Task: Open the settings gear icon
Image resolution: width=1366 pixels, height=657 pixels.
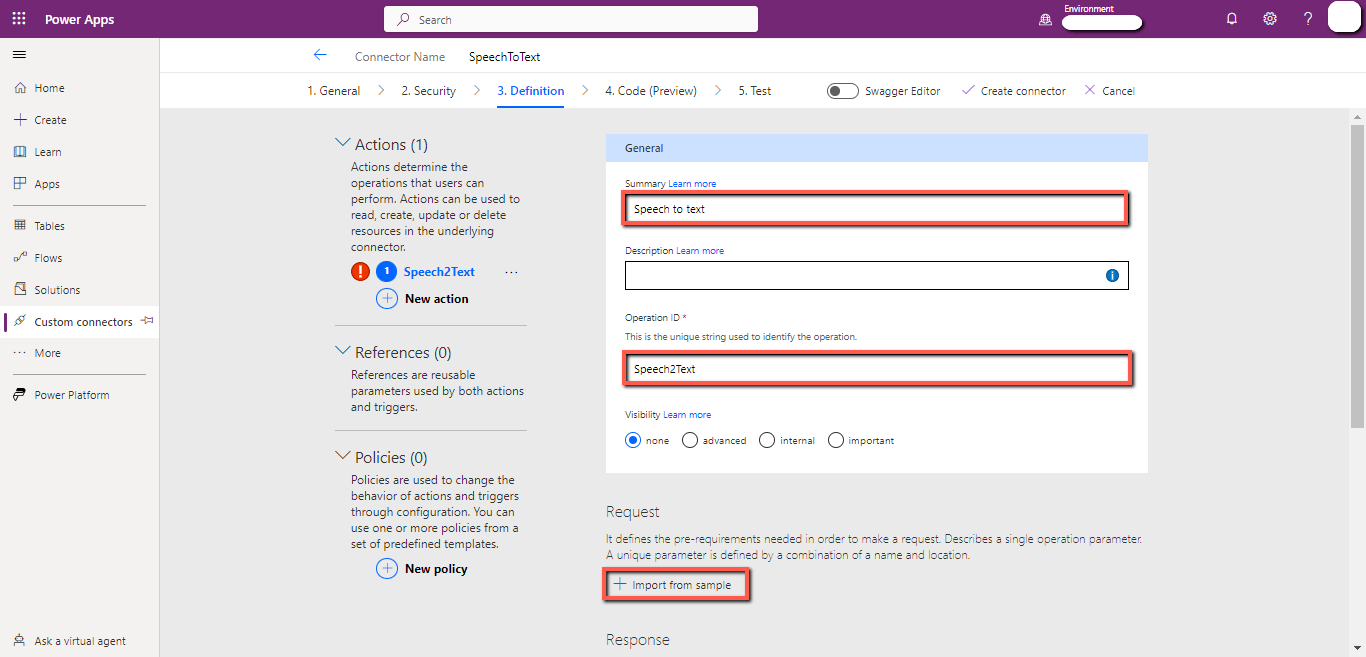Action: coord(1270,19)
